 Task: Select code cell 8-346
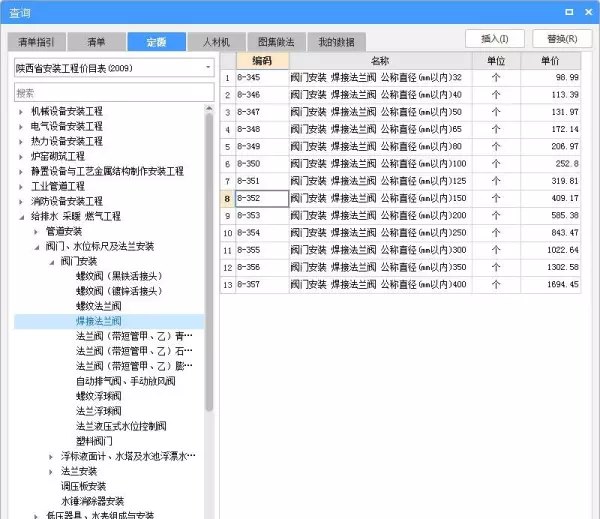(x=262, y=95)
